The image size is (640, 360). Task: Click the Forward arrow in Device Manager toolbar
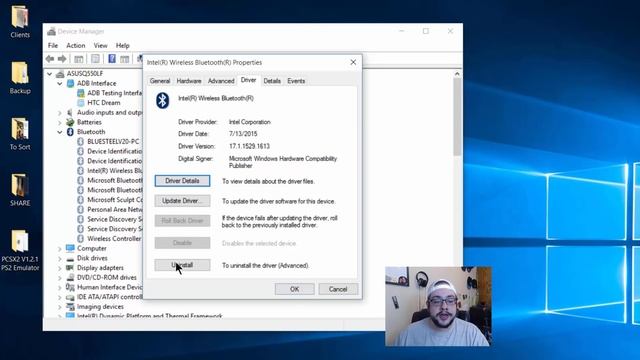(x=62, y=59)
